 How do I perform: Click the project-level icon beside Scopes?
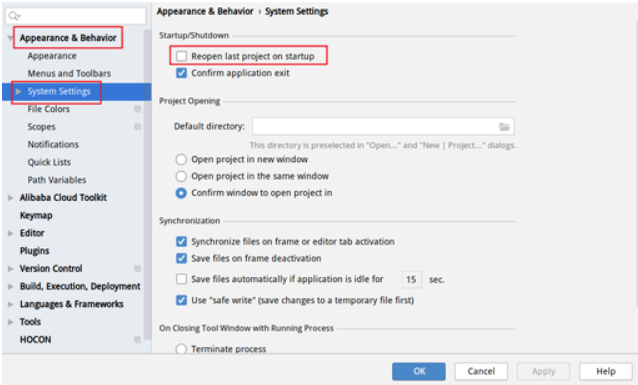pyautogui.click(x=138, y=127)
